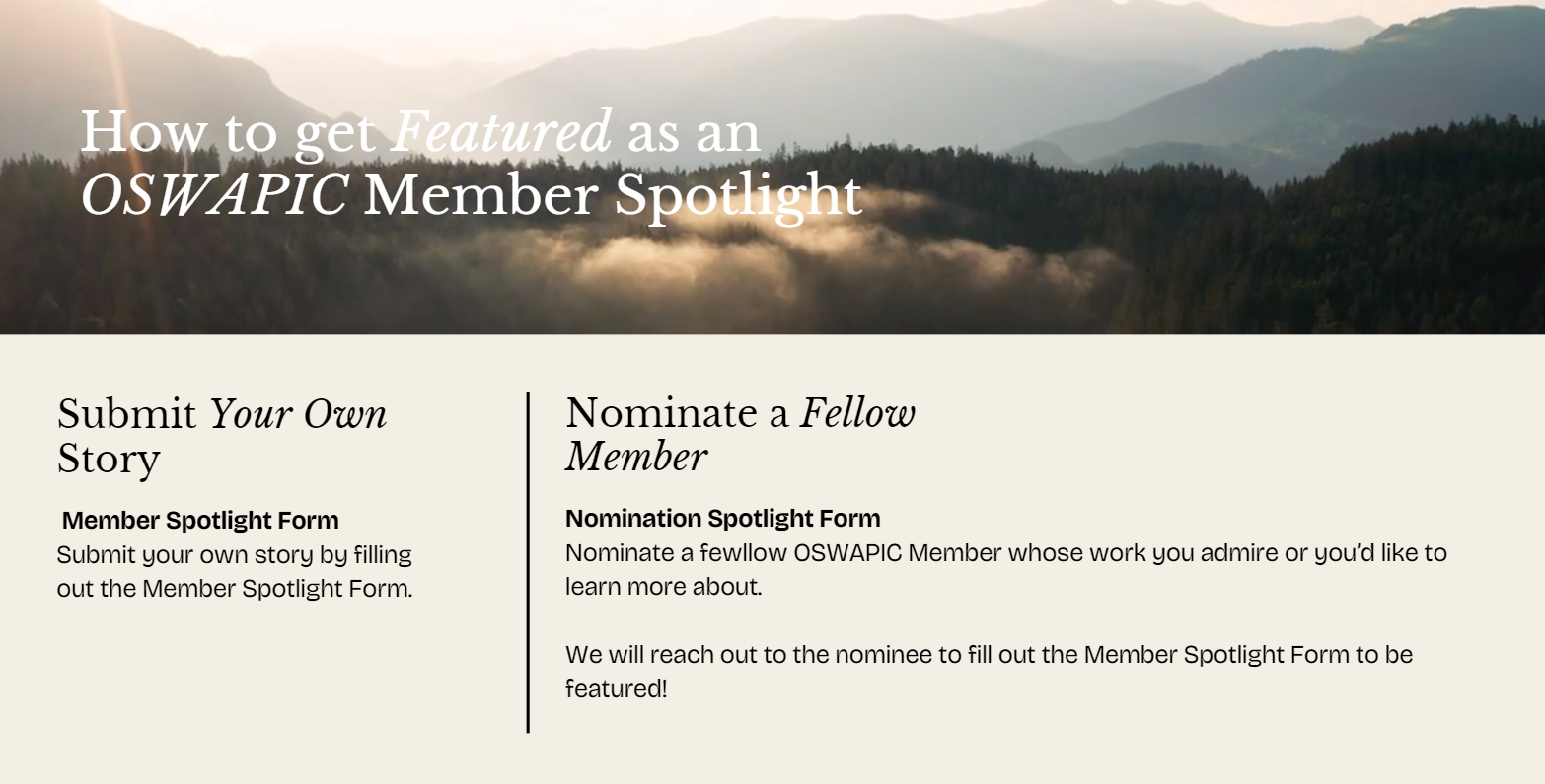Select the "Nominate a Fellow Member" heading

point(740,434)
